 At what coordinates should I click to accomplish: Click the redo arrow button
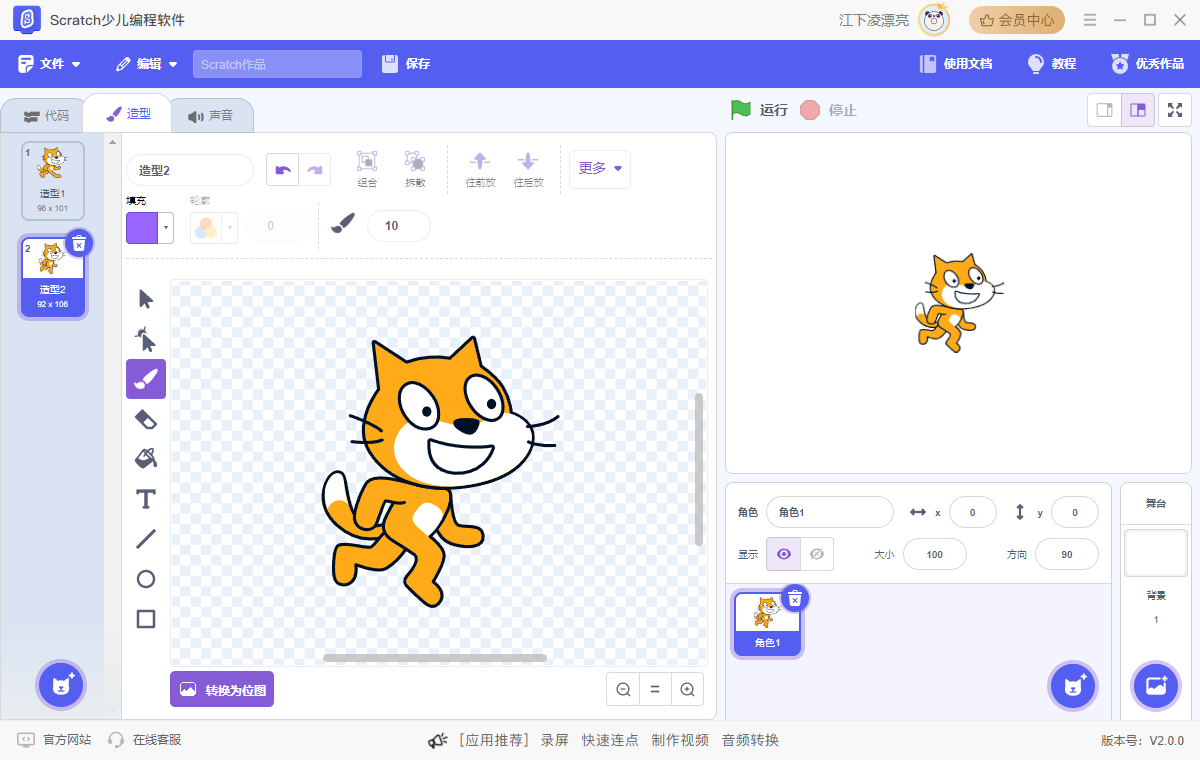point(315,170)
